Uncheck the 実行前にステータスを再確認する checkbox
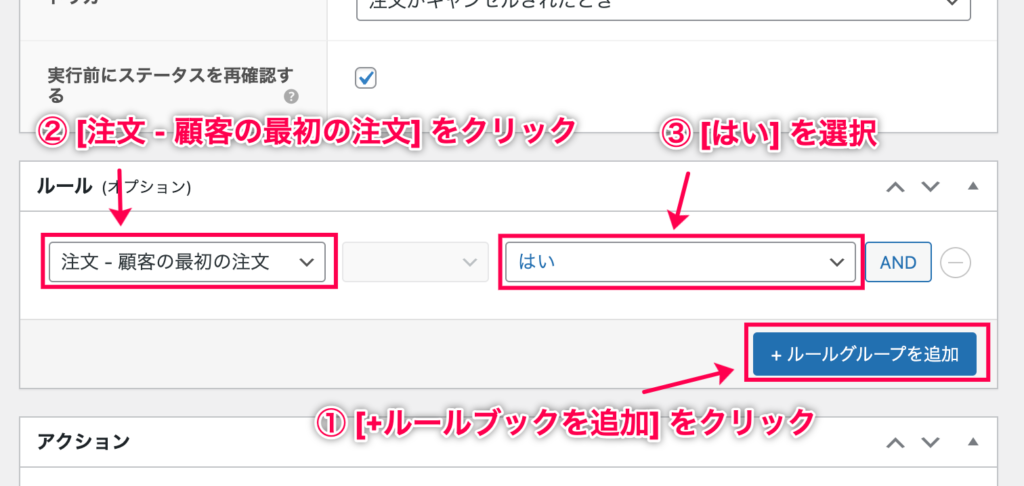This screenshot has width=1024, height=486. [366, 78]
